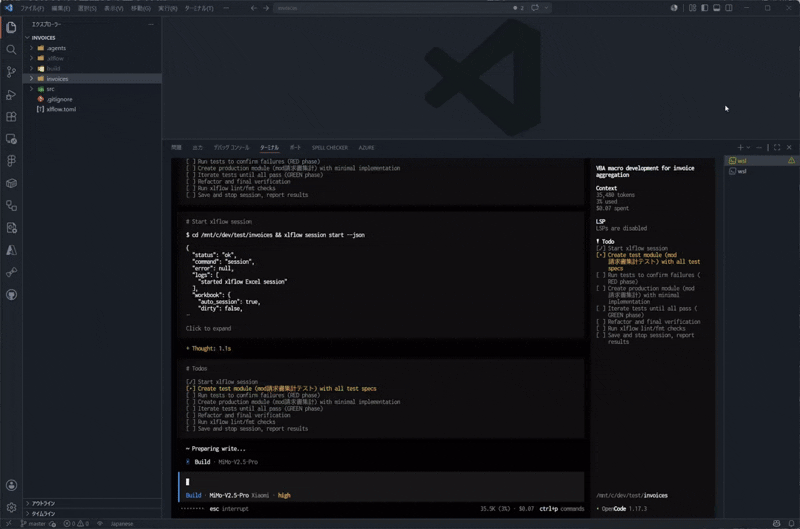Open the ファイル(F) menu

(x=32, y=8)
